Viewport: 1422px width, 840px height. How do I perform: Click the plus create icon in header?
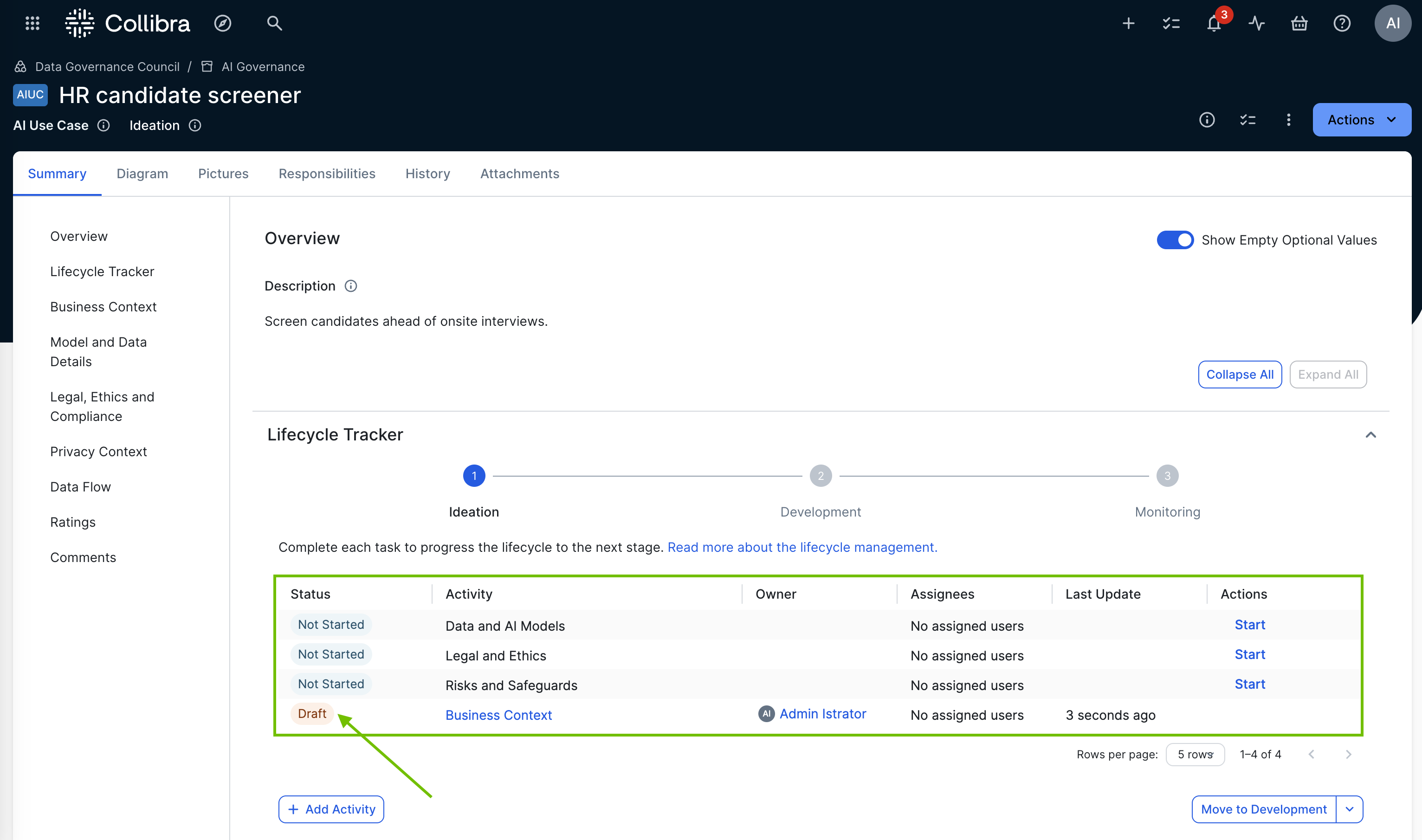1128,23
